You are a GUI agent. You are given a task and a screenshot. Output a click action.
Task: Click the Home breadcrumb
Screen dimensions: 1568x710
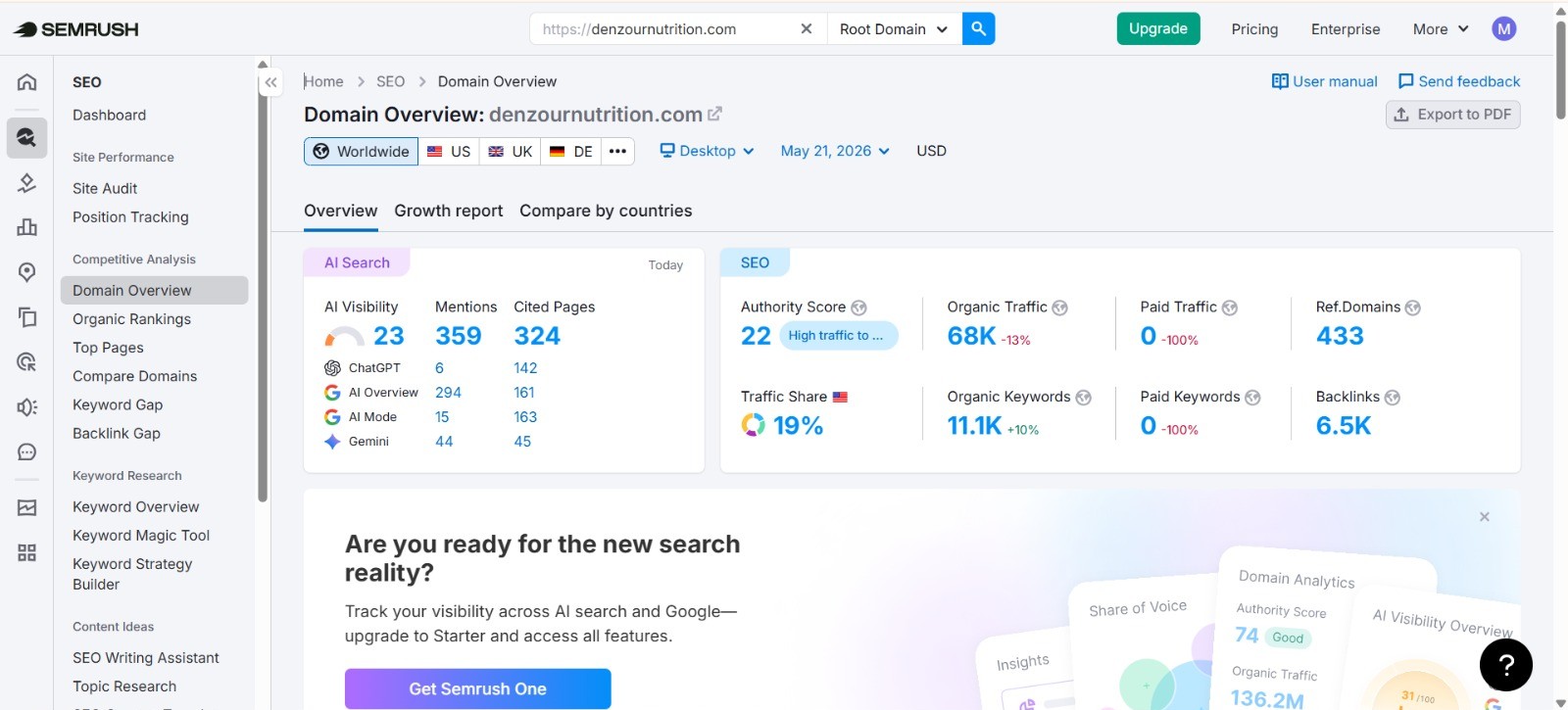323,81
